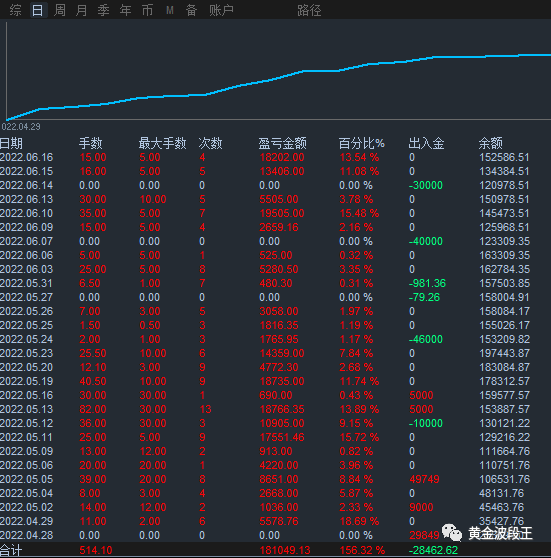Select the 日 daily tab
This screenshot has height=558, width=551.
38,10
